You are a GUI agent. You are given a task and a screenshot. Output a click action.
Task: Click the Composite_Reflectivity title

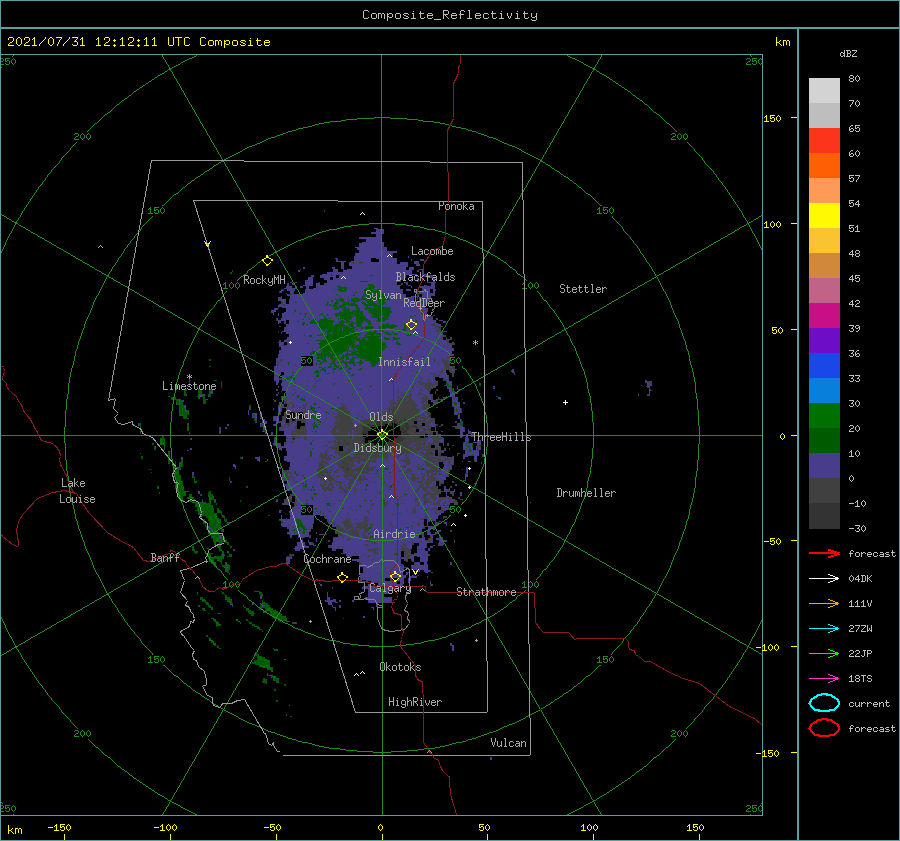[450, 15]
